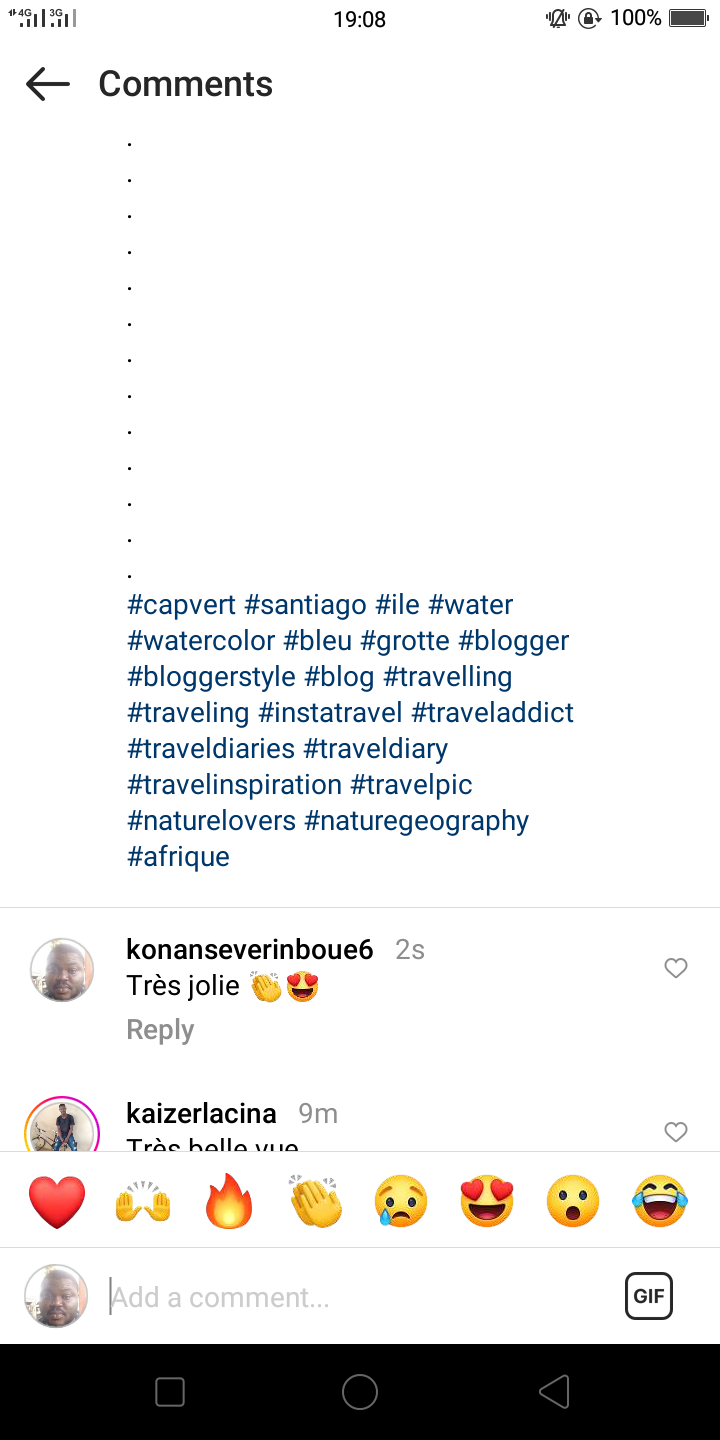Open the #capvert hashtag
Viewport: 720px width, 1440px height.
(x=182, y=605)
